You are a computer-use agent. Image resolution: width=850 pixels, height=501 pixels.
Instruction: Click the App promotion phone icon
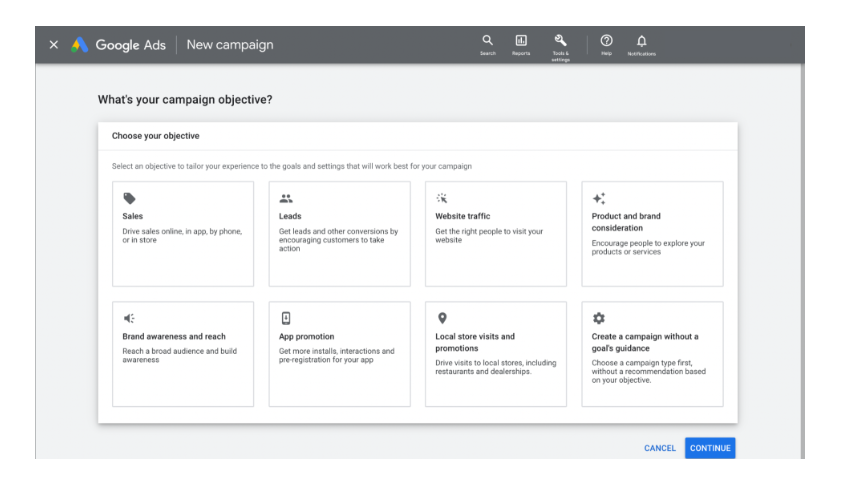[286, 318]
